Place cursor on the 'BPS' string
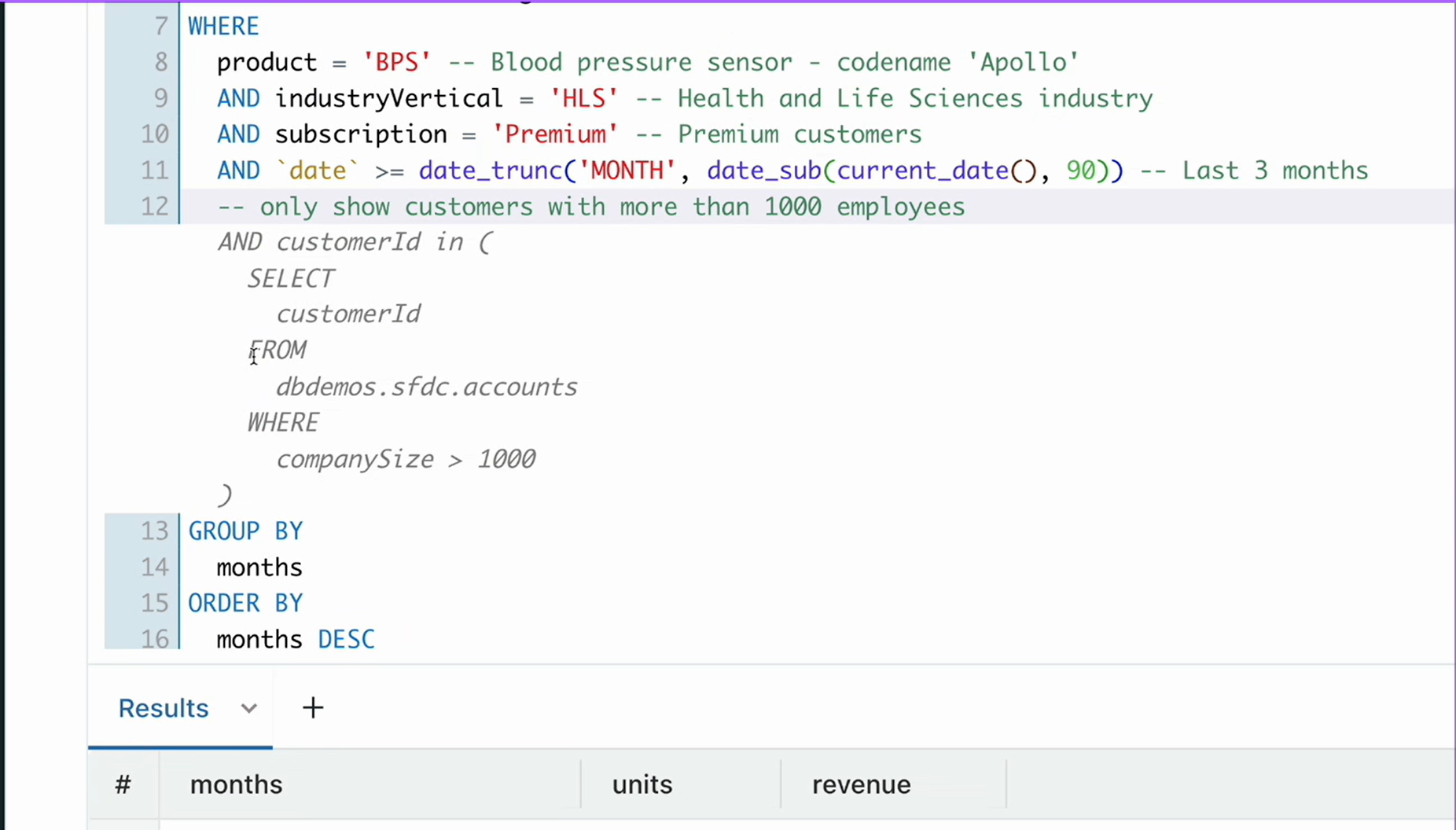The image size is (1456, 830). tap(396, 62)
